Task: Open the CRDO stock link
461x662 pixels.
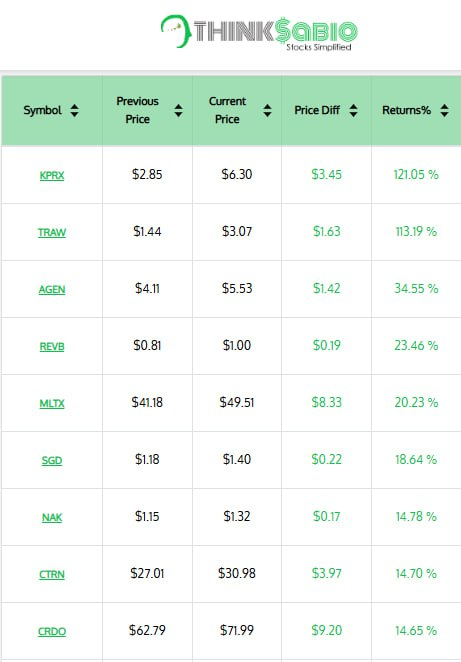Action: pos(52,631)
